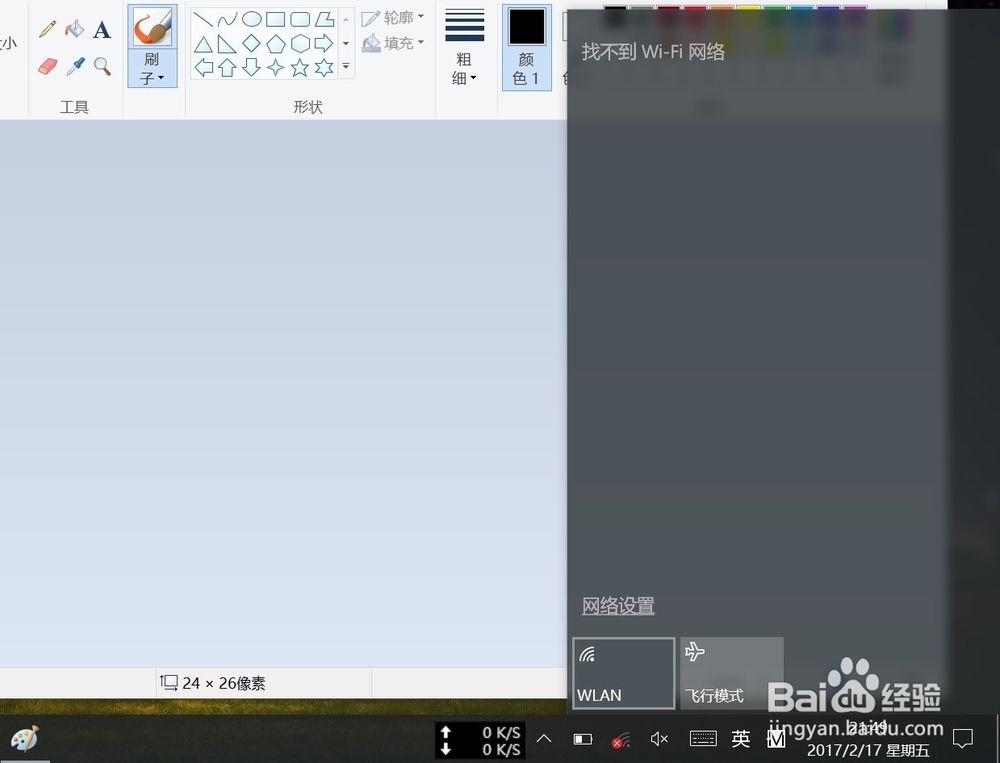Choose the Four-point star shape
Image resolution: width=1000 pixels, height=763 pixels.
(276, 67)
